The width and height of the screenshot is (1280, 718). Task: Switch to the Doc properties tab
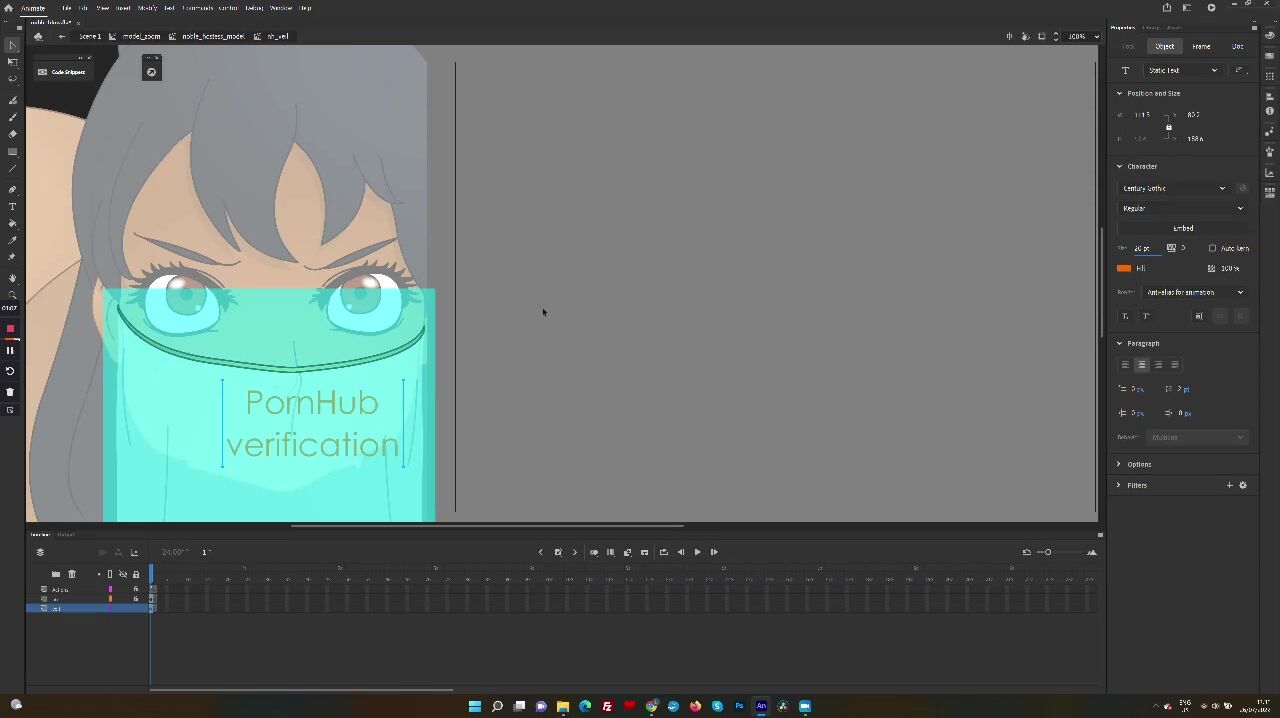[1238, 46]
